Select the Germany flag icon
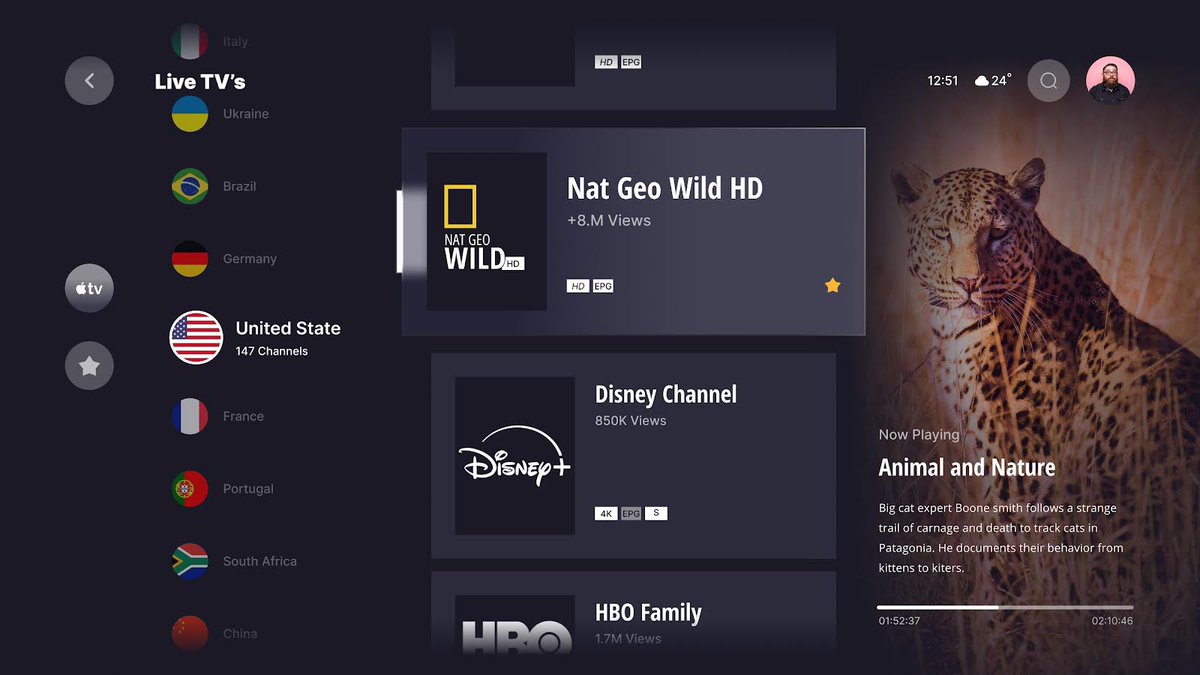This screenshot has height=675, width=1200. 190,259
